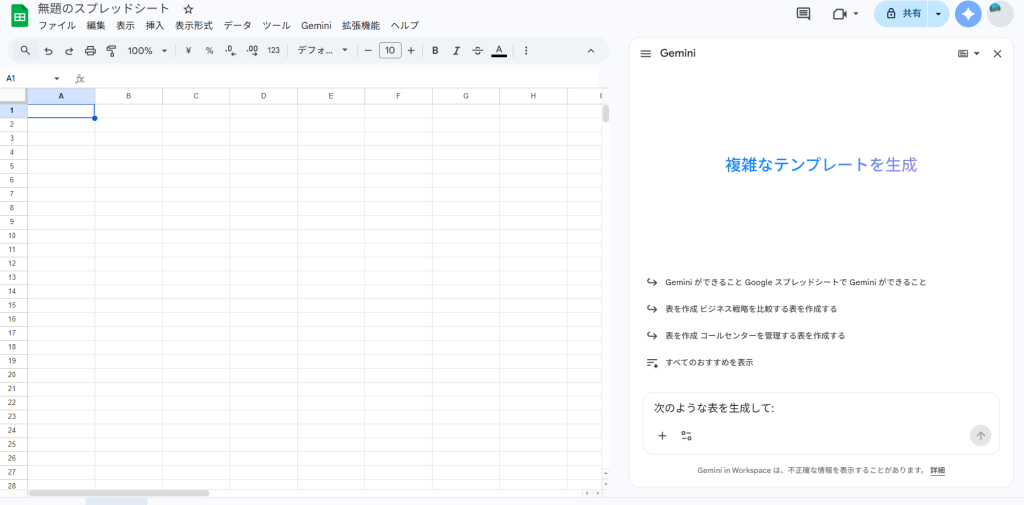Viewport: 1024px width, 505px height.
Task: Click the plus icon in Gemini prompt box
Action: point(662,436)
